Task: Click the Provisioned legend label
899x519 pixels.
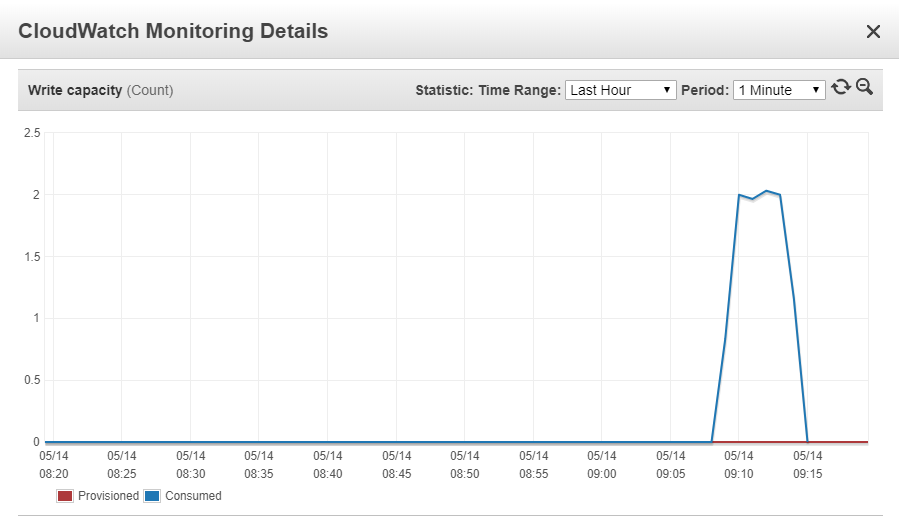Action: pos(108,496)
